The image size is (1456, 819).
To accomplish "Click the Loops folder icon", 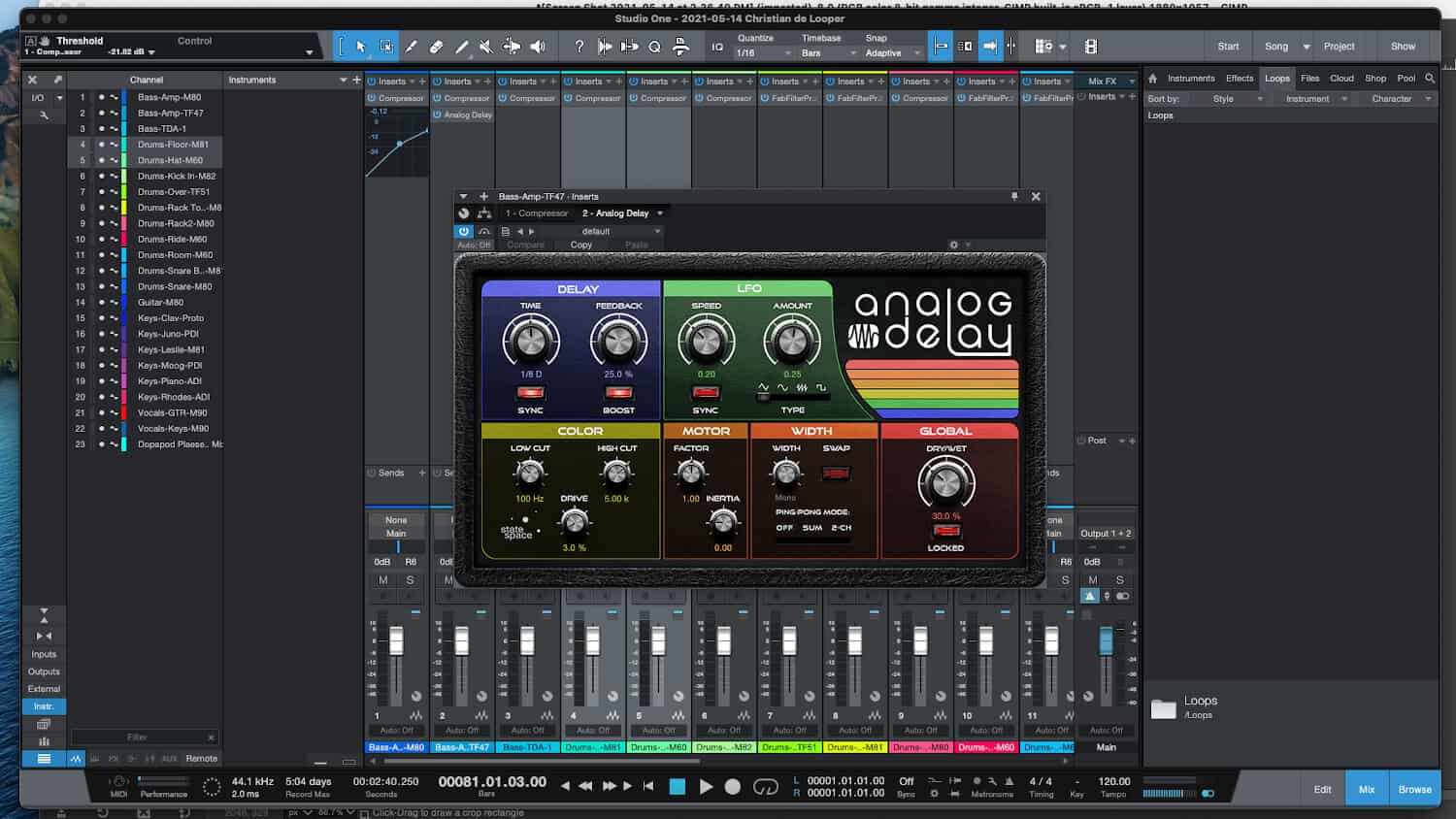I will 1163,708.
